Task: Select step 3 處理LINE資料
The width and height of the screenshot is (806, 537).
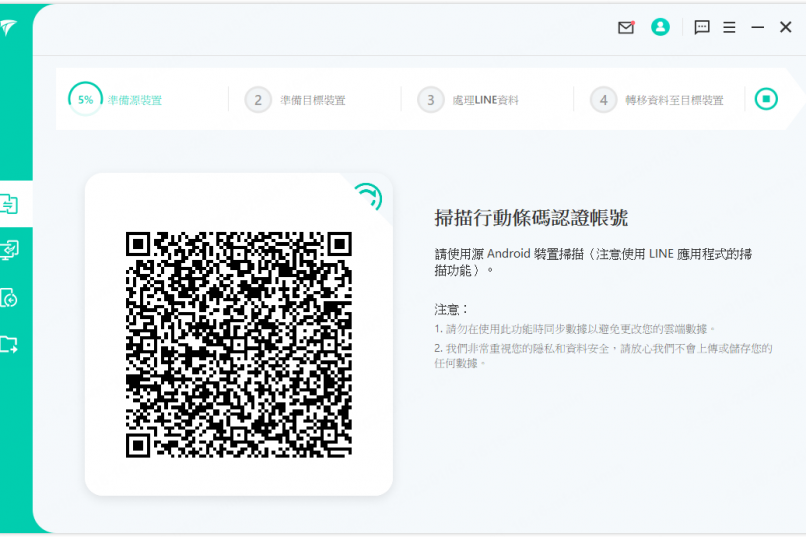Action: click(x=485, y=100)
